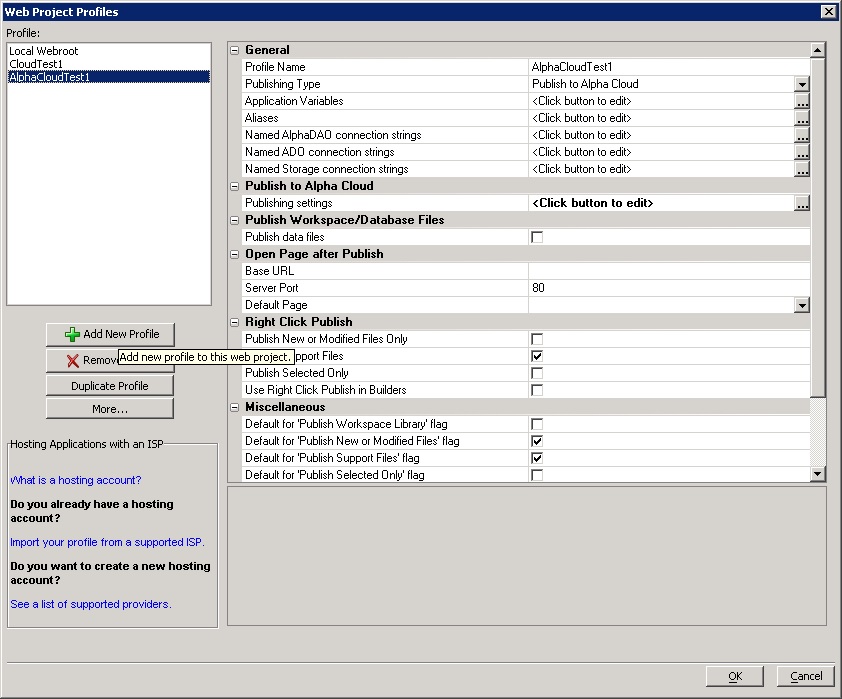The image size is (842, 699).
Task: Open editor for Named ADO connection strings
Action: 802,152
